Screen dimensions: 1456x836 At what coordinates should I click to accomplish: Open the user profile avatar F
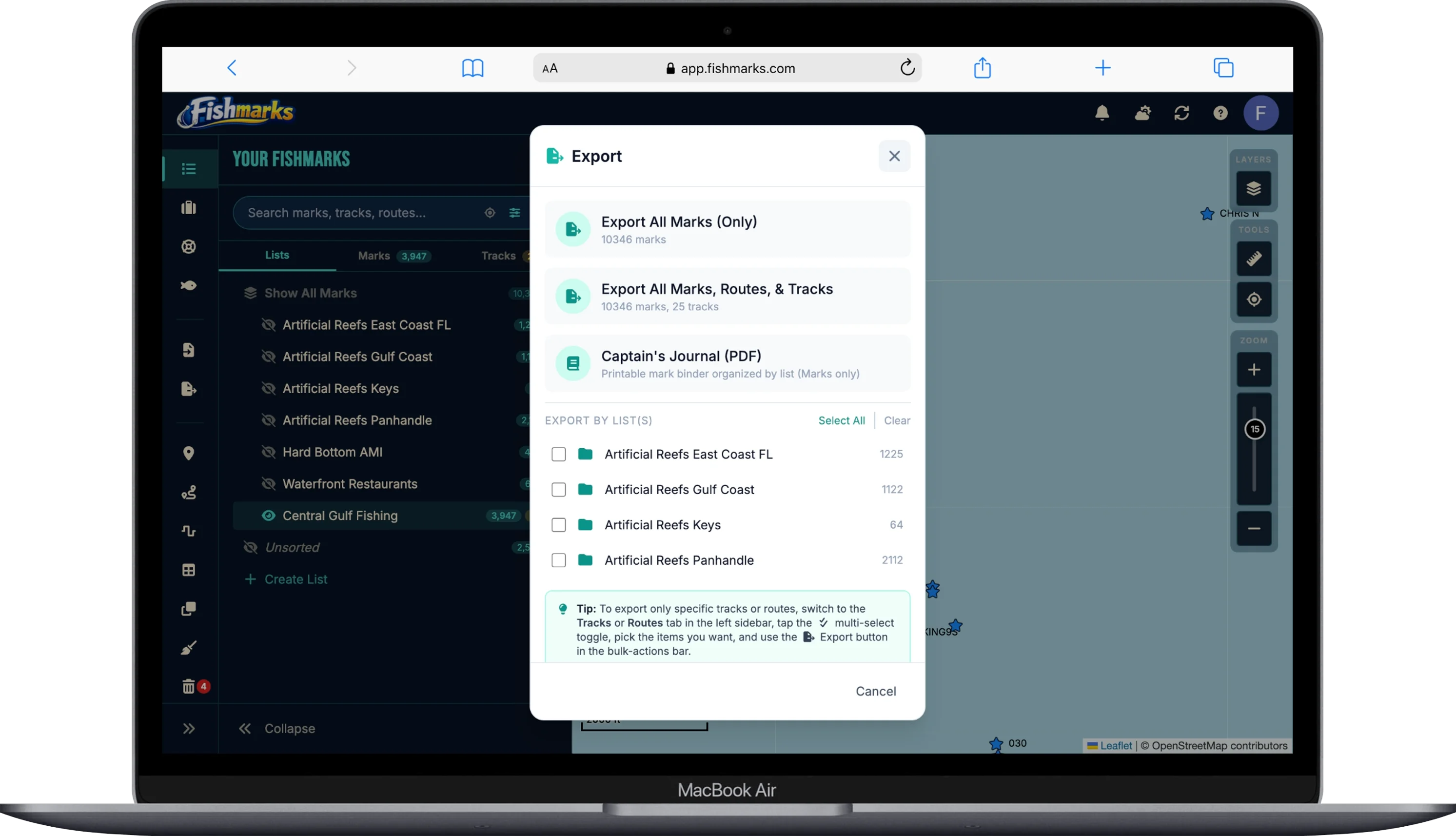coord(1260,113)
